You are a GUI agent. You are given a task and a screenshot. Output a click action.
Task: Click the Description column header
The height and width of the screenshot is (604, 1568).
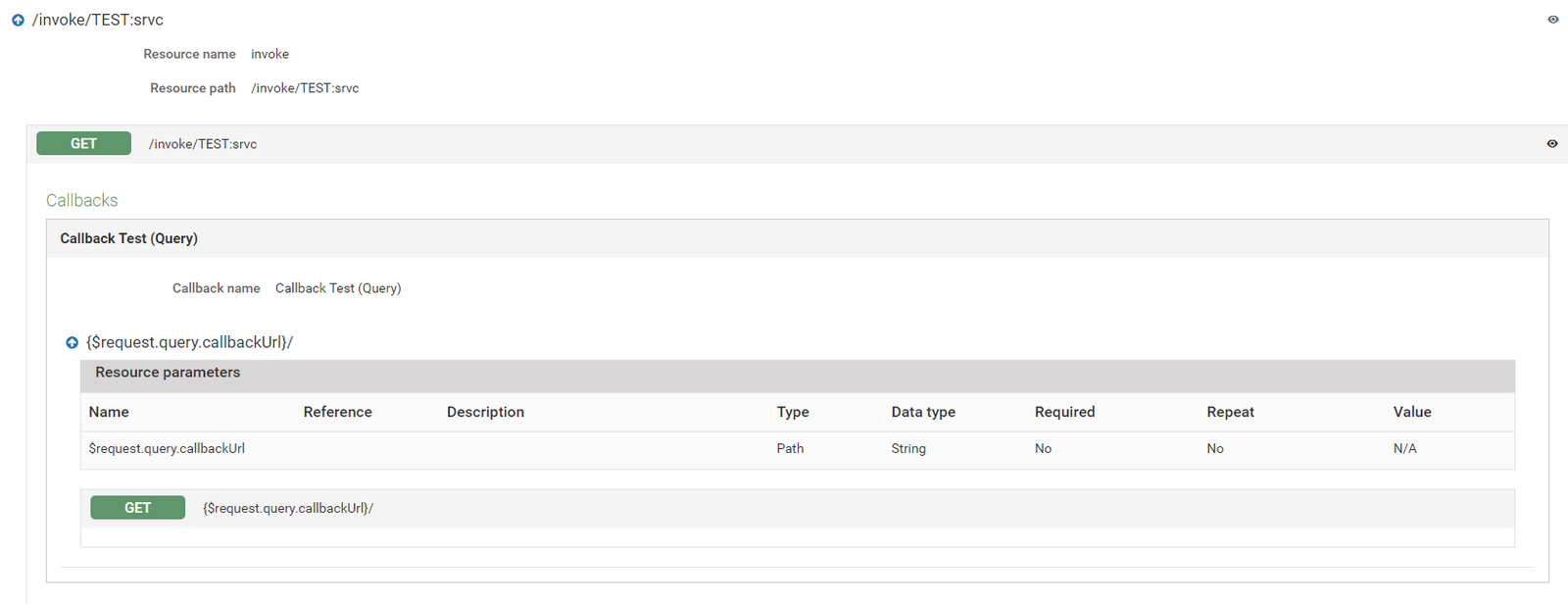click(485, 412)
